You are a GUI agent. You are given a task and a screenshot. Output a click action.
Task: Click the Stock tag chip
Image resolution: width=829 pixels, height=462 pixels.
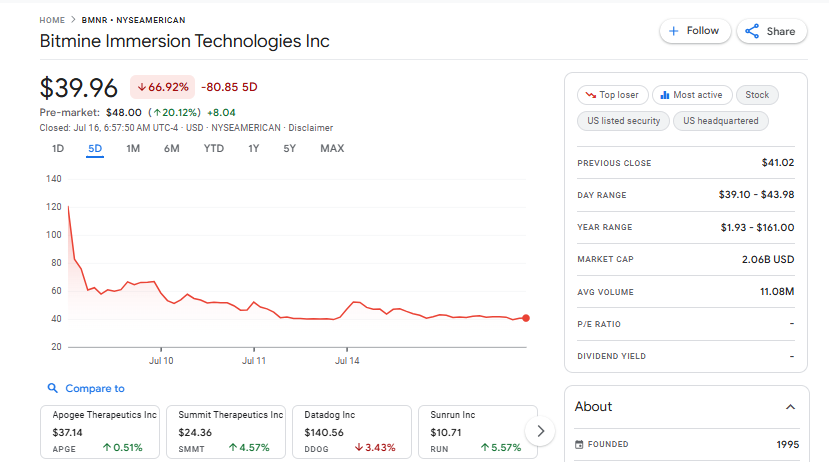(x=757, y=95)
